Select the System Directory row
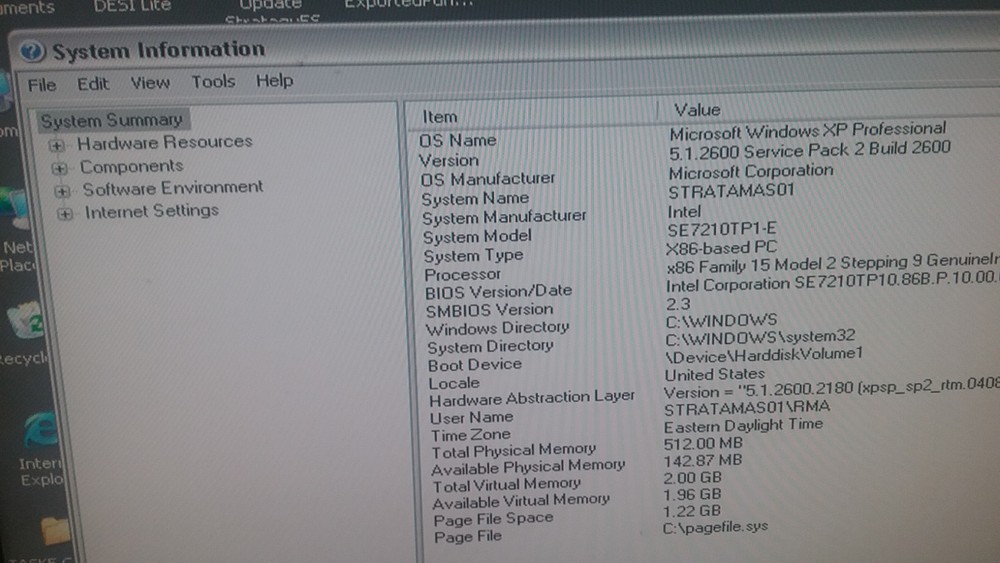 click(x=490, y=347)
